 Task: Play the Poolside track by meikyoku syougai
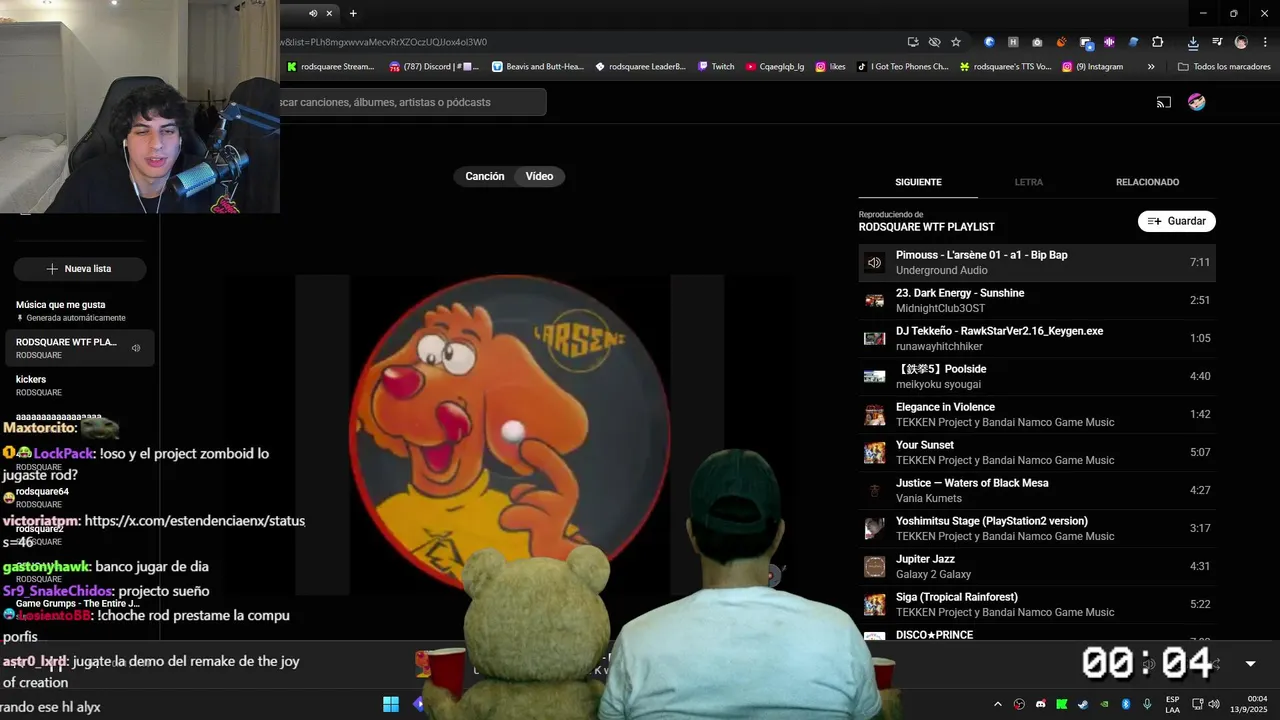coord(1037,376)
